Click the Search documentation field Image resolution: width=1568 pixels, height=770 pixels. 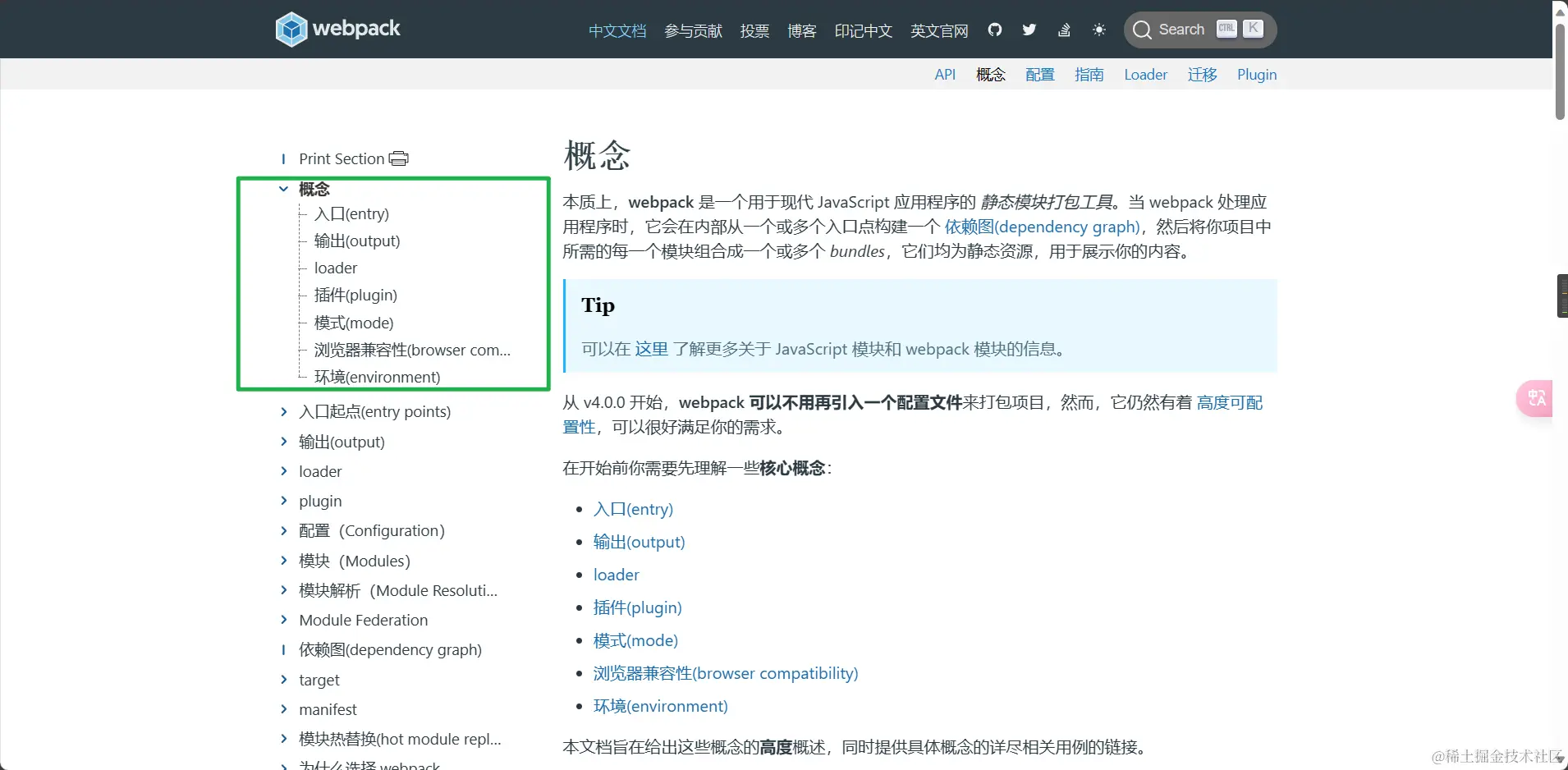1200,30
